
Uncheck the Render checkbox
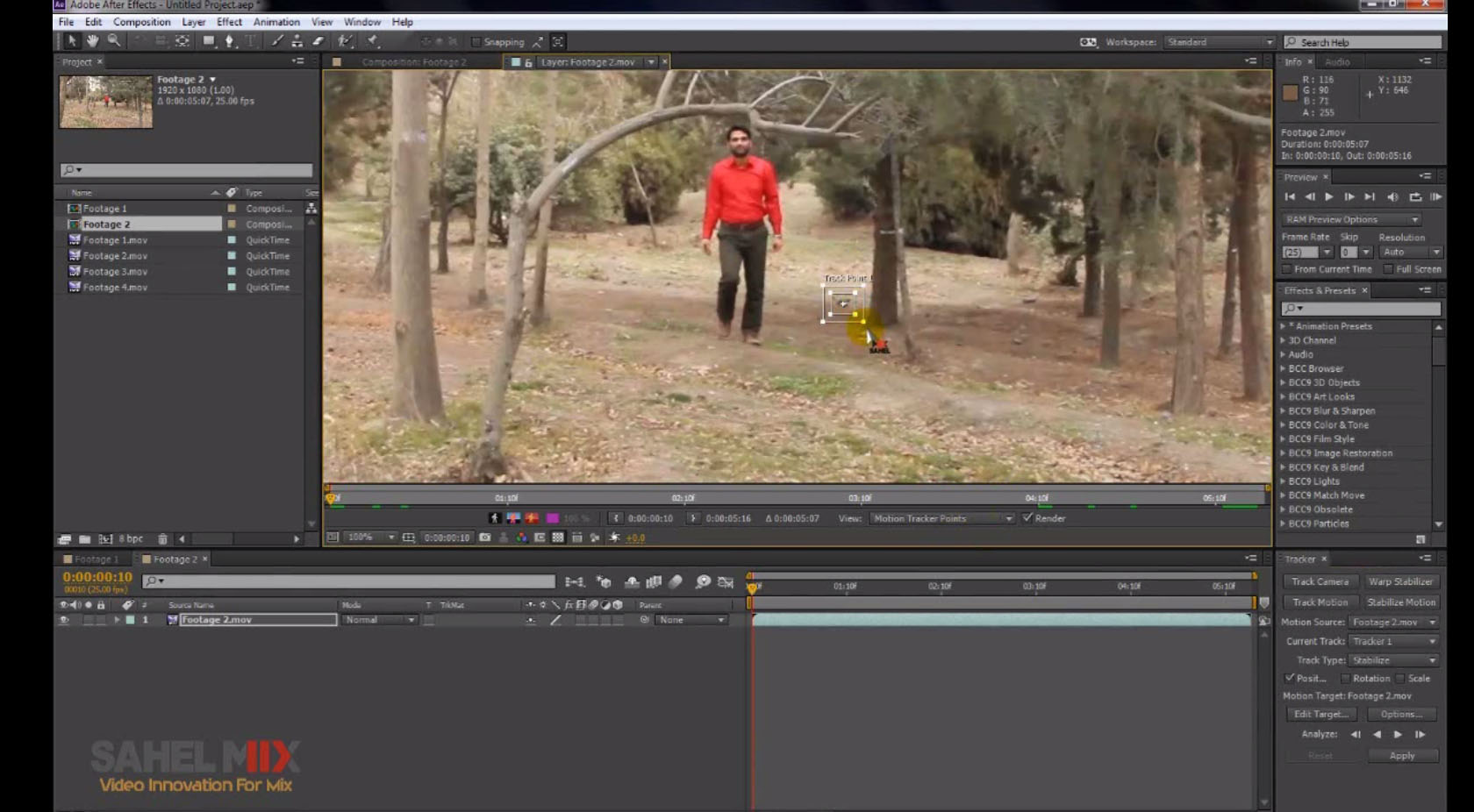click(x=1027, y=518)
